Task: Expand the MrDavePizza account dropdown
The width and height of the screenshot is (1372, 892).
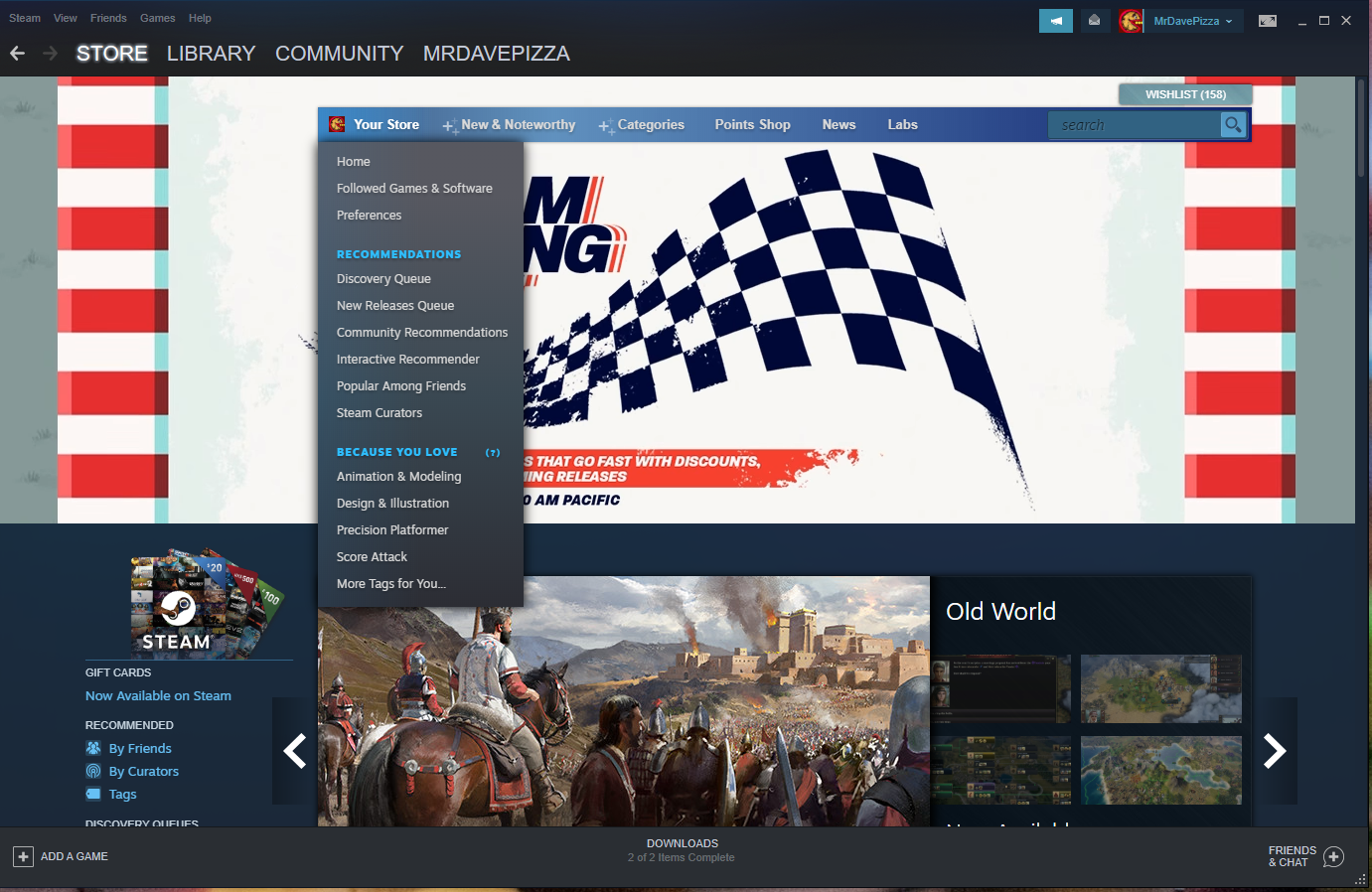Action: pyautogui.click(x=1193, y=21)
